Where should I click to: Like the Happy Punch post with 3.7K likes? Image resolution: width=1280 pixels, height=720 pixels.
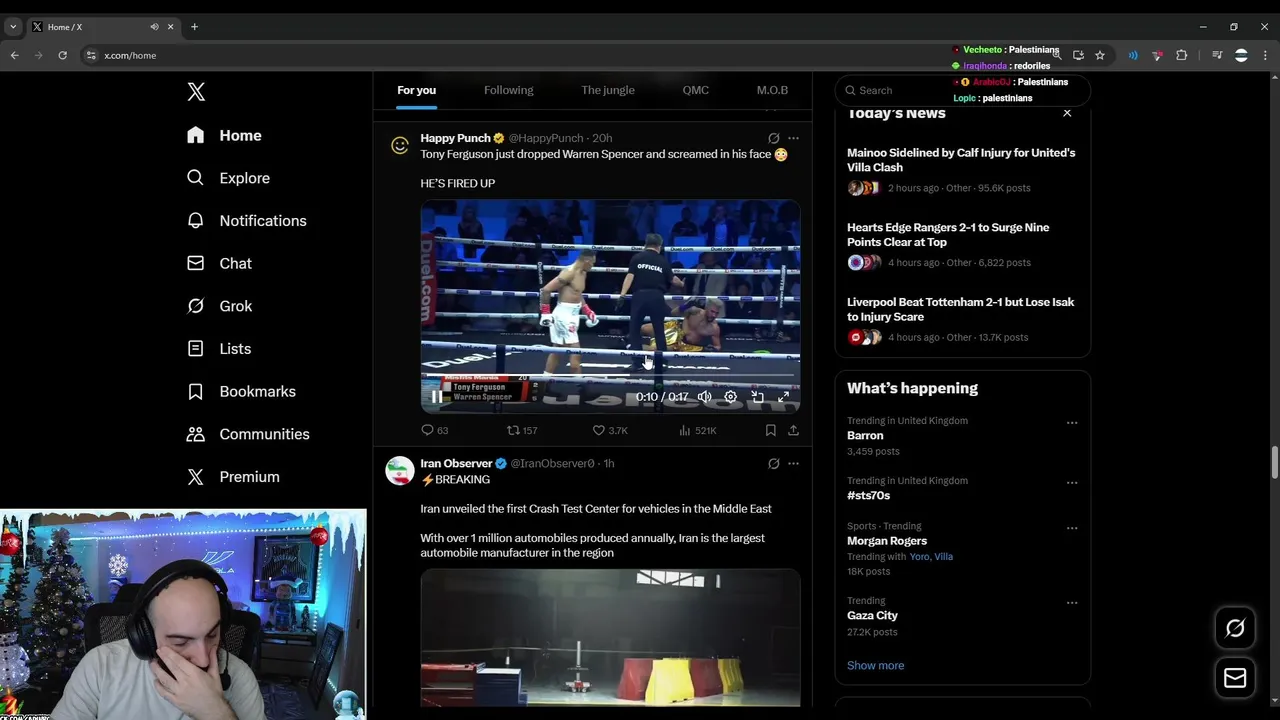click(610, 430)
